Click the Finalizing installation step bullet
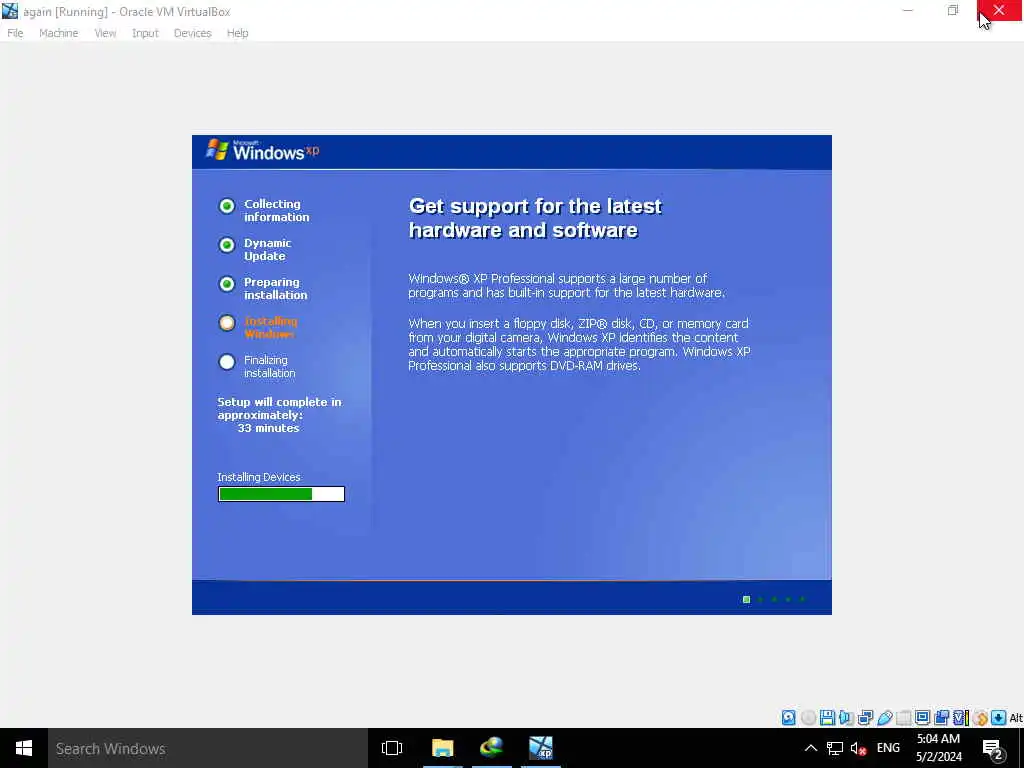1024x768 pixels. click(x=227, y=362)
